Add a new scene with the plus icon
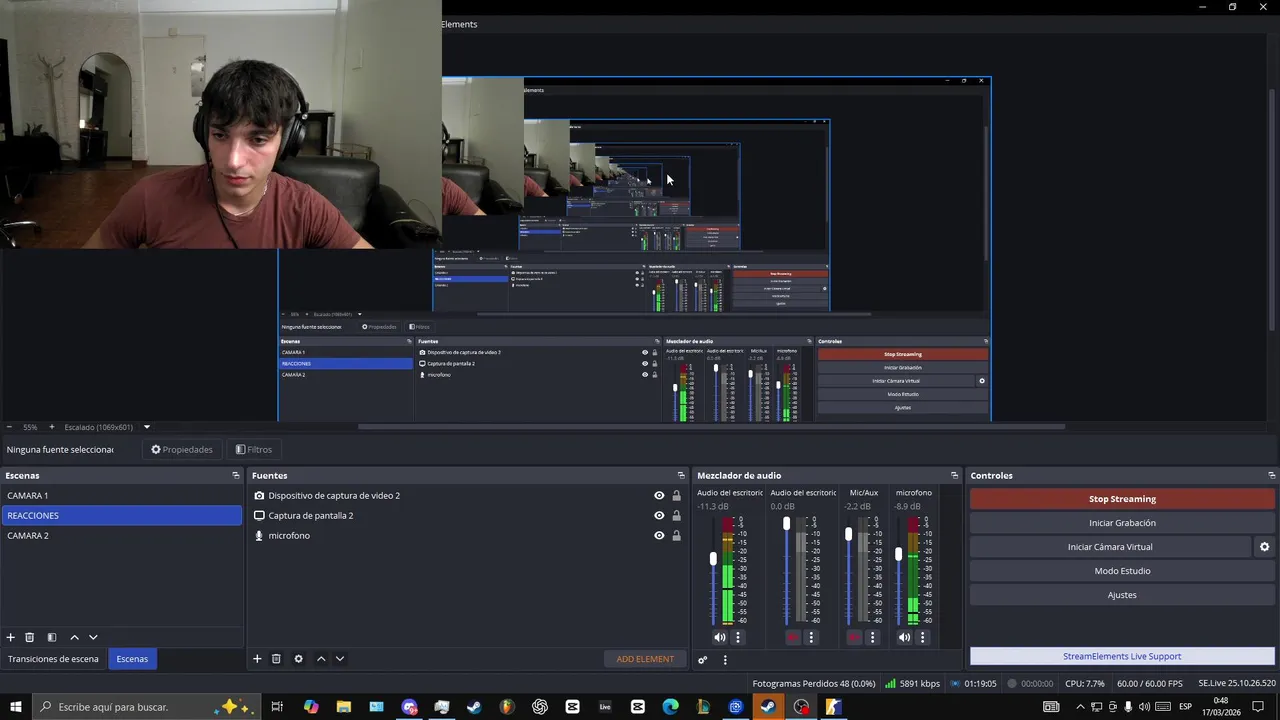This screenshot has width=1280, height=720. 11,637
